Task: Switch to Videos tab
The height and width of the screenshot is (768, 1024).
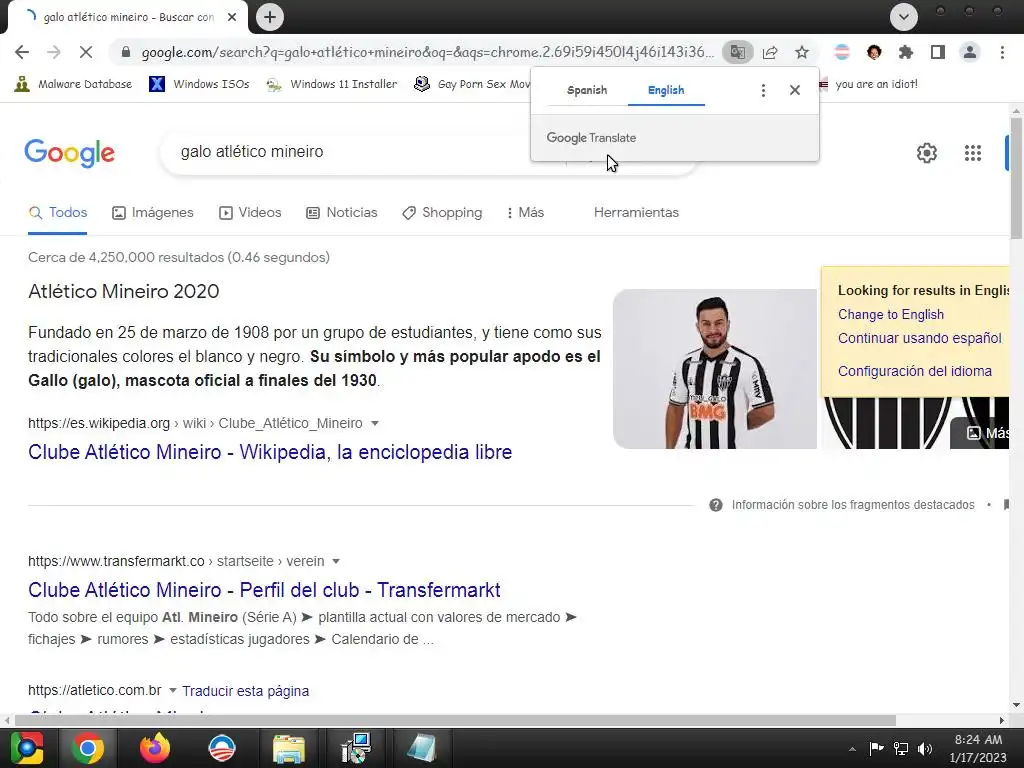Action: tap(250, 213)
